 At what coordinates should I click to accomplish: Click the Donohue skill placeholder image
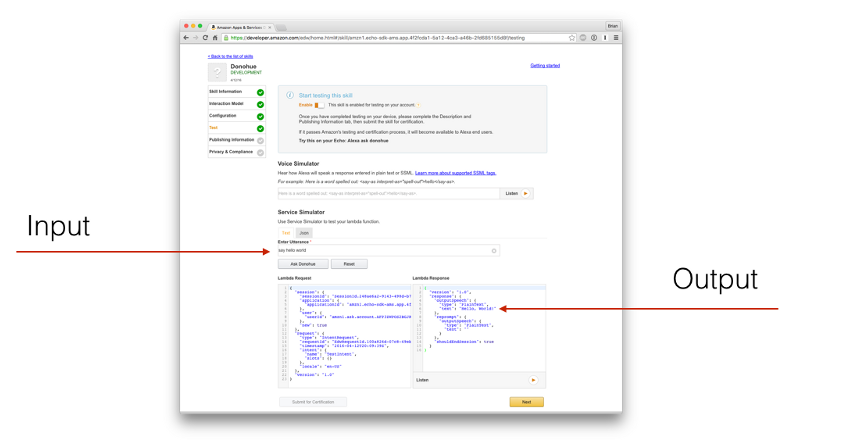point(217,72)
